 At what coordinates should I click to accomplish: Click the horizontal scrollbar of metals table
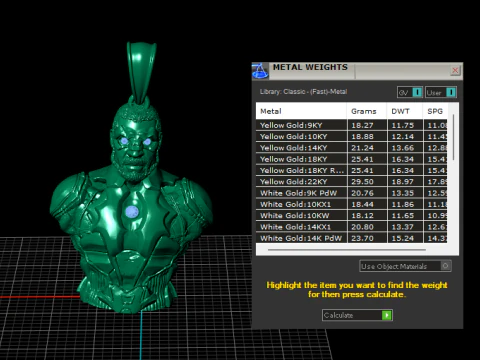[347, 249]
